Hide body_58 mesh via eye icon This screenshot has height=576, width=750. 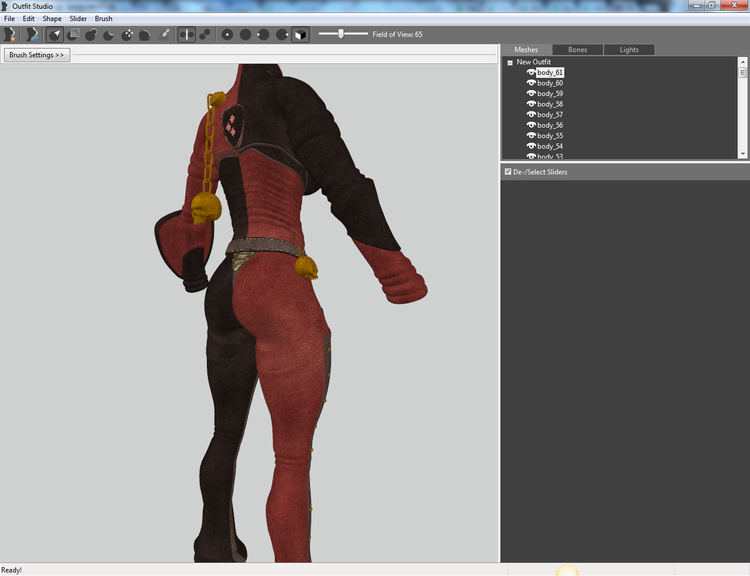coord(530,104)
